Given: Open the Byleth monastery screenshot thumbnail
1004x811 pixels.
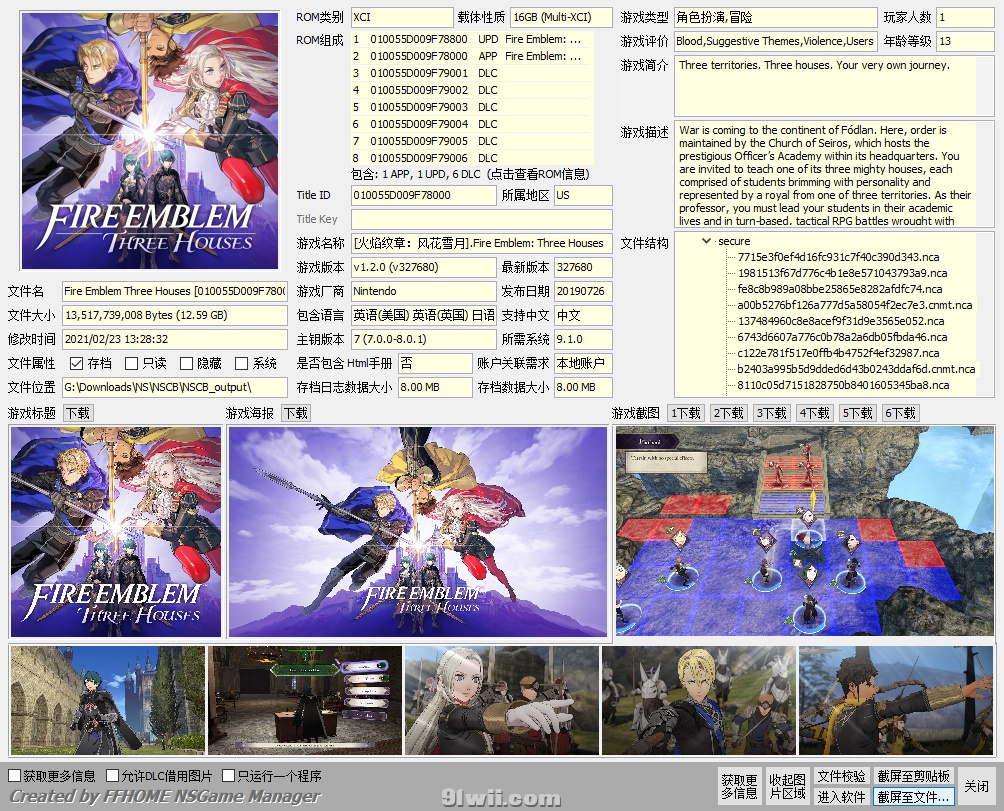Looking at the screenshot, I should click(x=108, y=700).
